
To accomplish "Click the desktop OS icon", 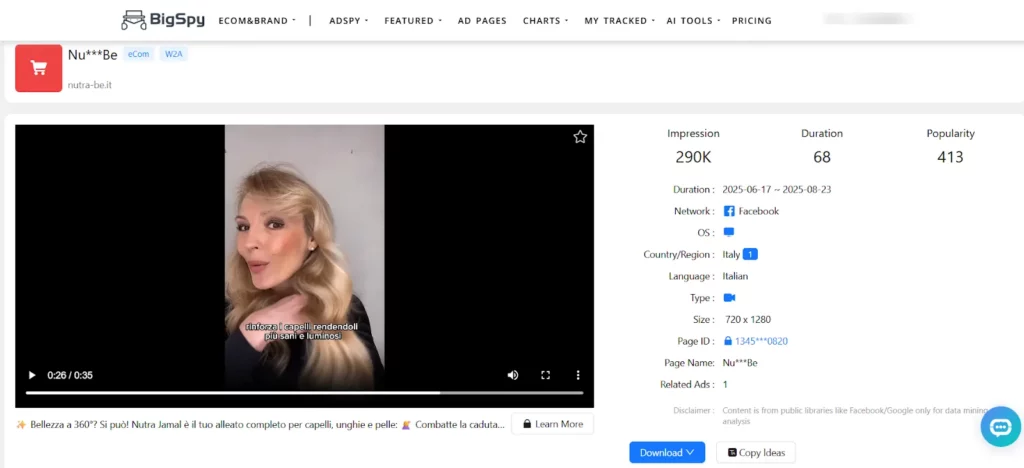I will pos(729,232).
